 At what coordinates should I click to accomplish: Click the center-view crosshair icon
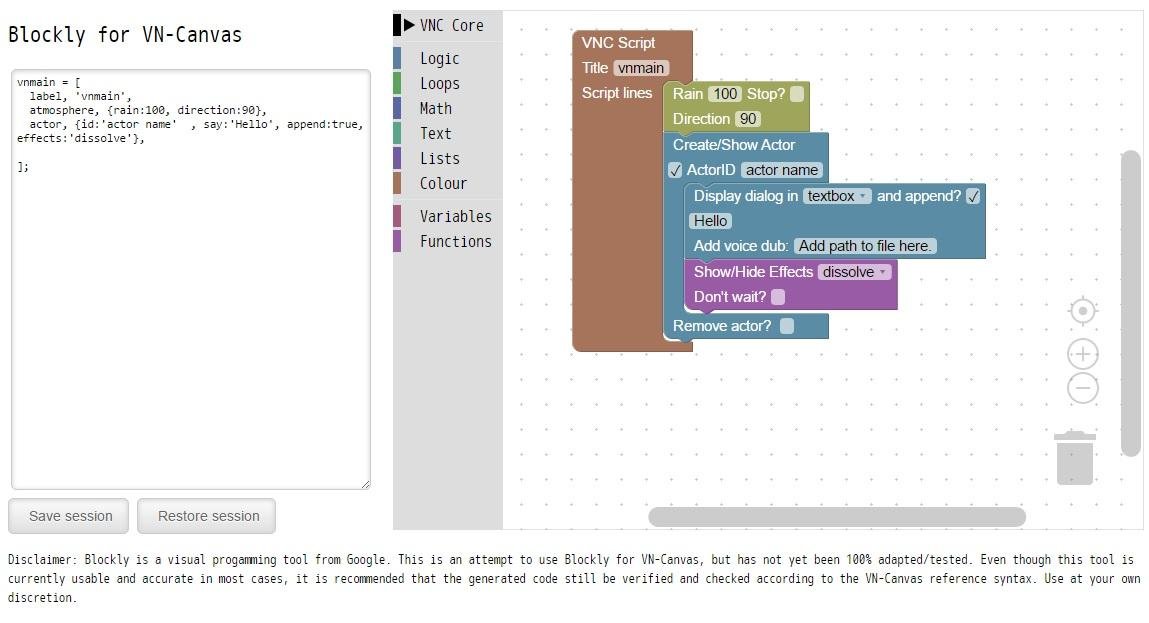[x=1083, y=311]
